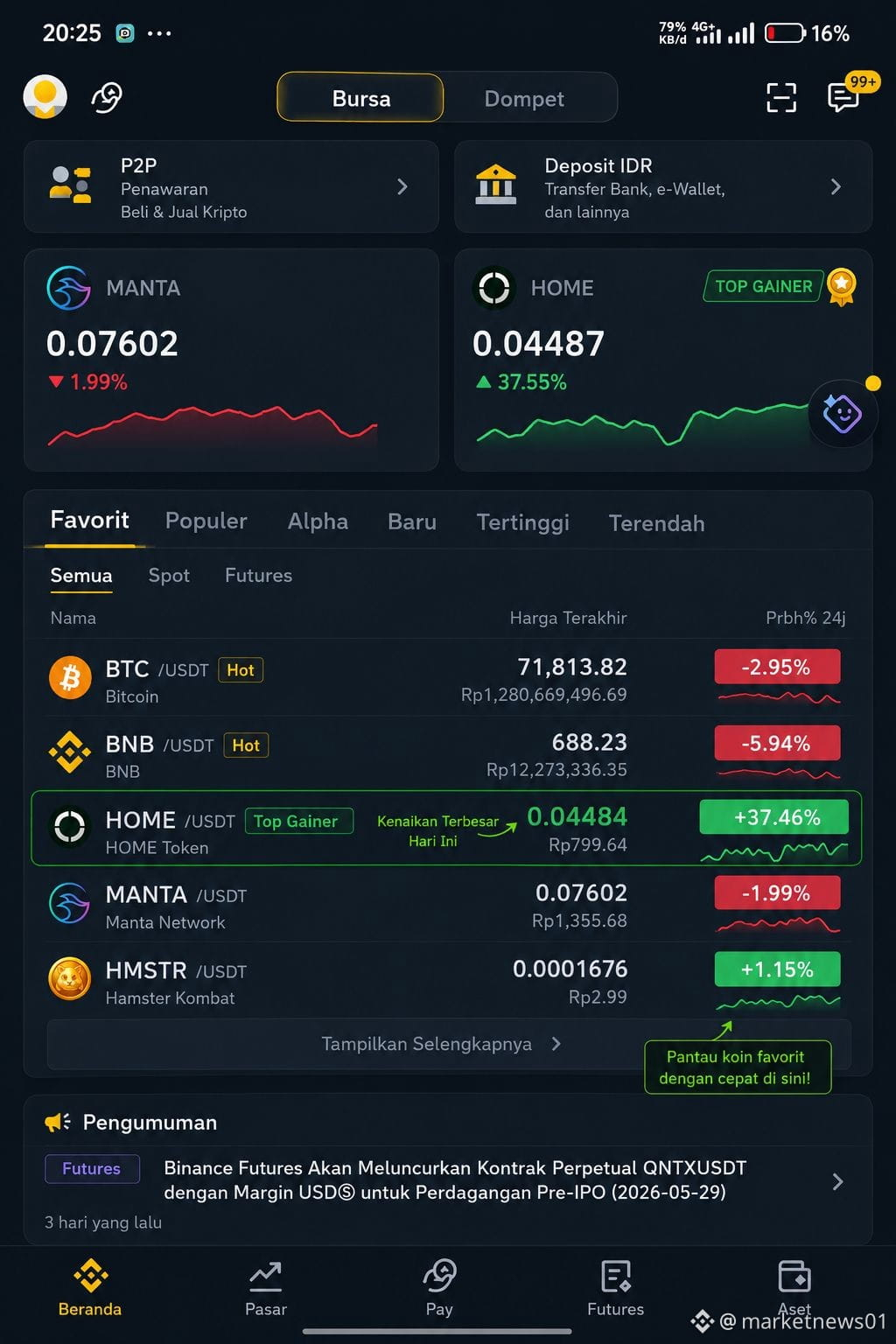Image resolution: width=896 pixels, height=1344 pixels.
Task: Switch to the Populer tab
Action: tap(206, 521)
